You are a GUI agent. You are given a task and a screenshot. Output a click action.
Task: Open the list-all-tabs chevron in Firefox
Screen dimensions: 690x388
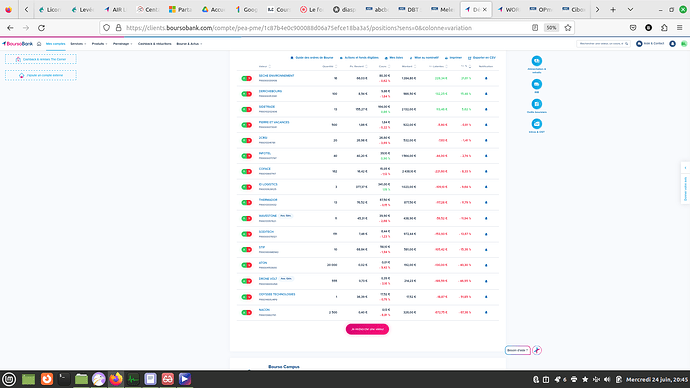pos(630,10)
